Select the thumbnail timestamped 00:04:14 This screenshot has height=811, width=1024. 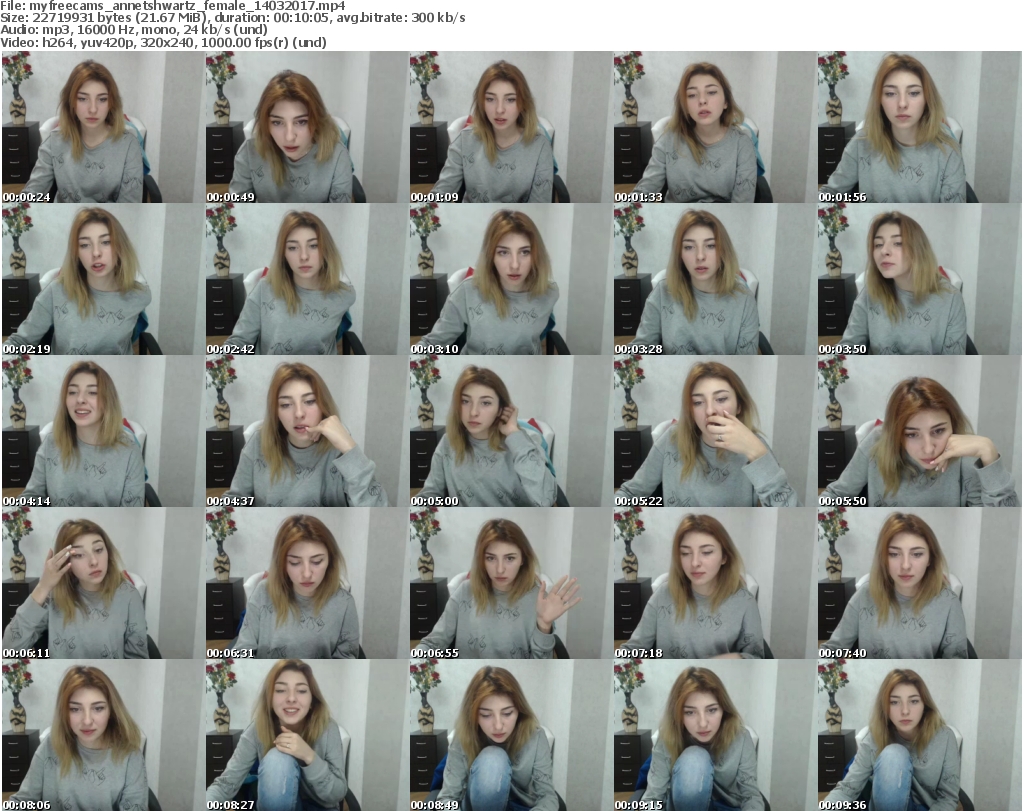pos(103,432)
